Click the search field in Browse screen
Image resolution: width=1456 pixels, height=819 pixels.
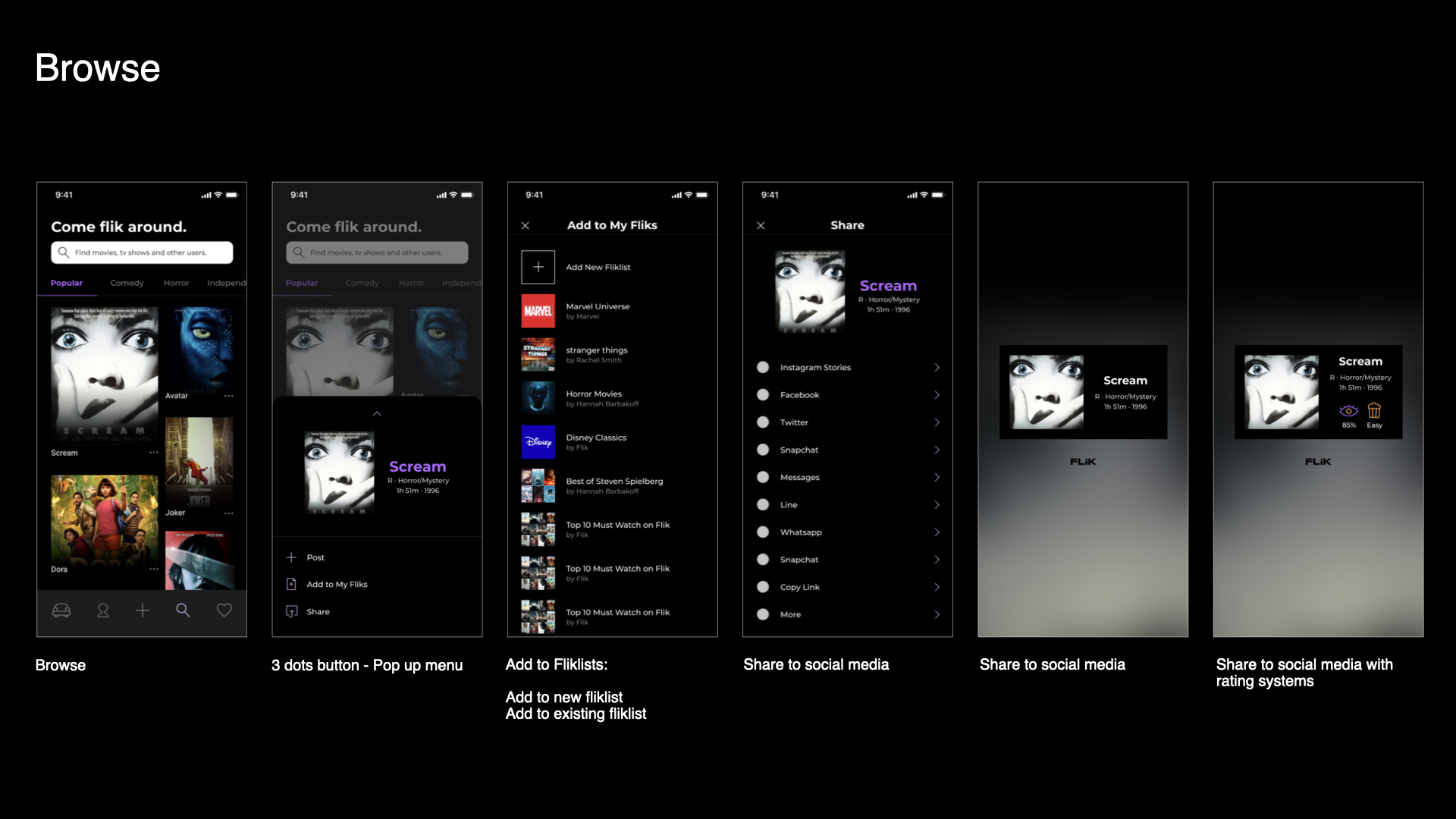(x=142, y=253)
